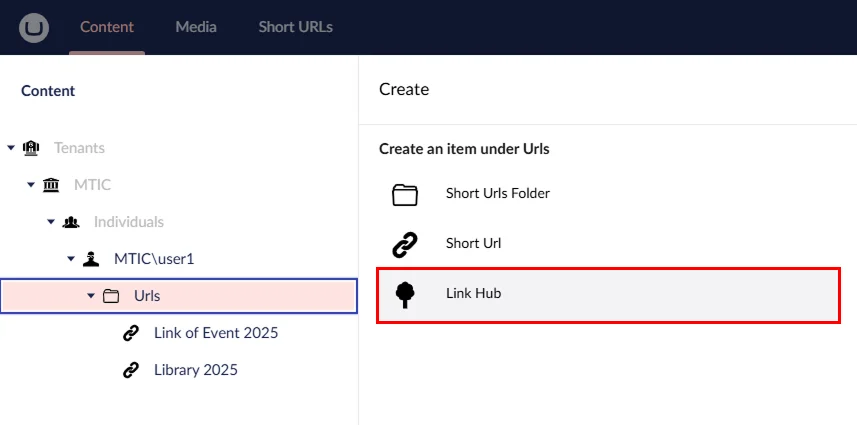Create a Short Urls Folder item
The height and width of the screenshot is (425, 857).
point(497,194)
